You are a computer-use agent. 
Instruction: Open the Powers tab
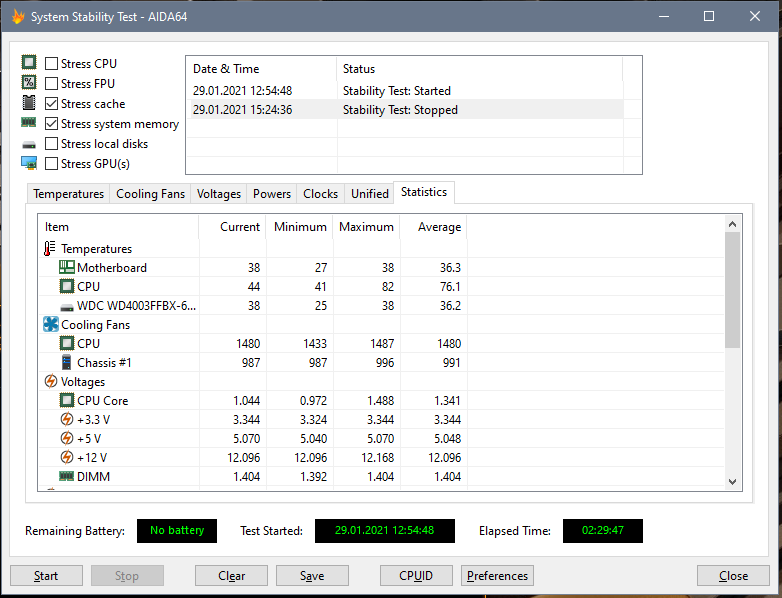point(272,194)
